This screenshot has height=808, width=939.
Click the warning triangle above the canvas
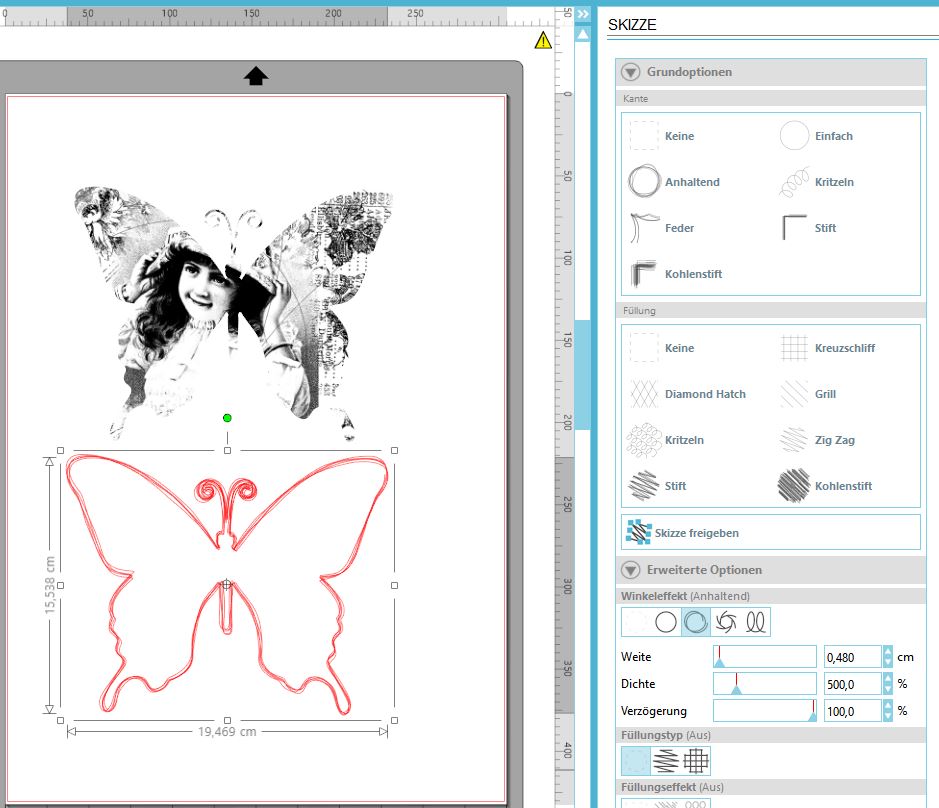542,40
